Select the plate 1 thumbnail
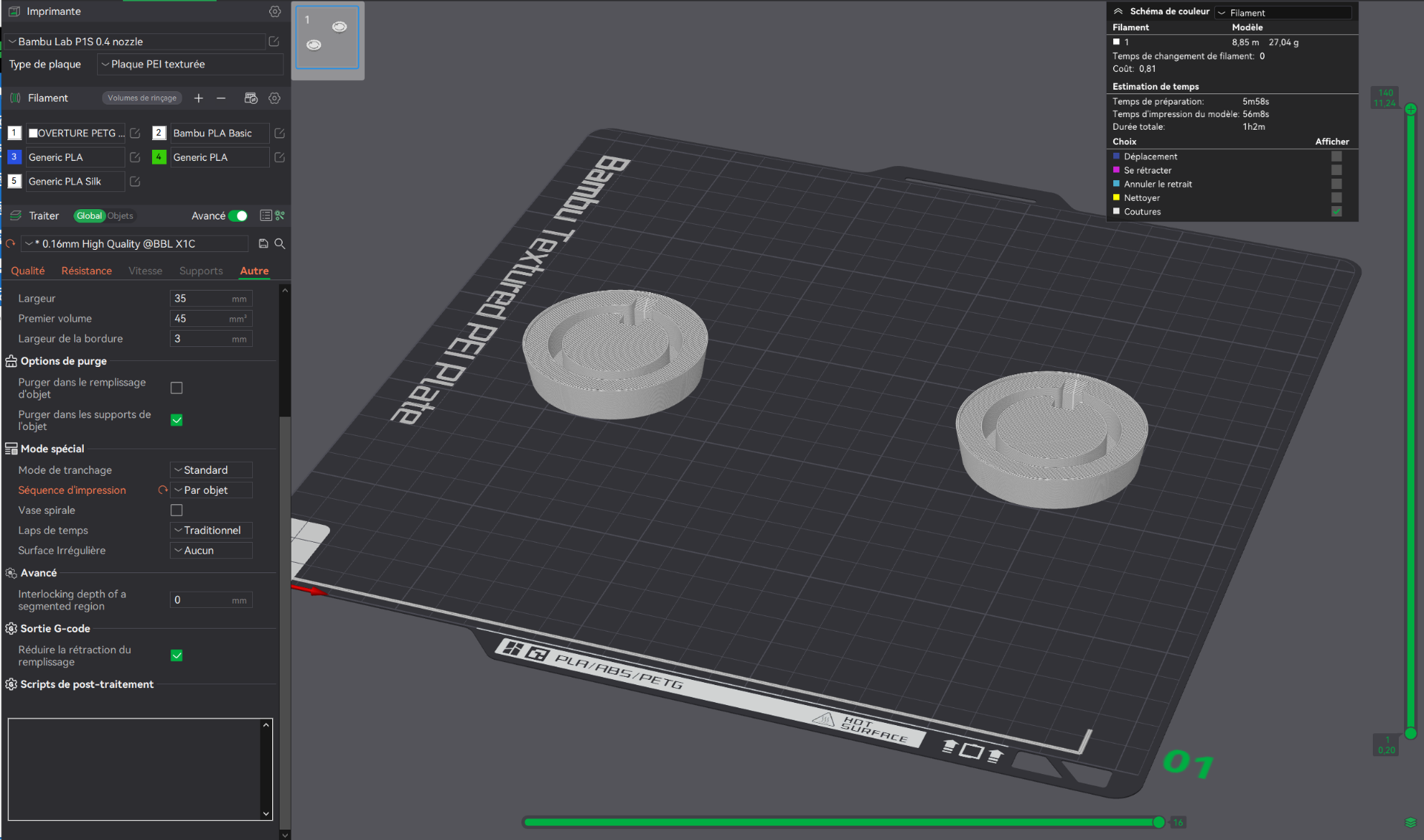1424x840 pixels. coord(327,37)
